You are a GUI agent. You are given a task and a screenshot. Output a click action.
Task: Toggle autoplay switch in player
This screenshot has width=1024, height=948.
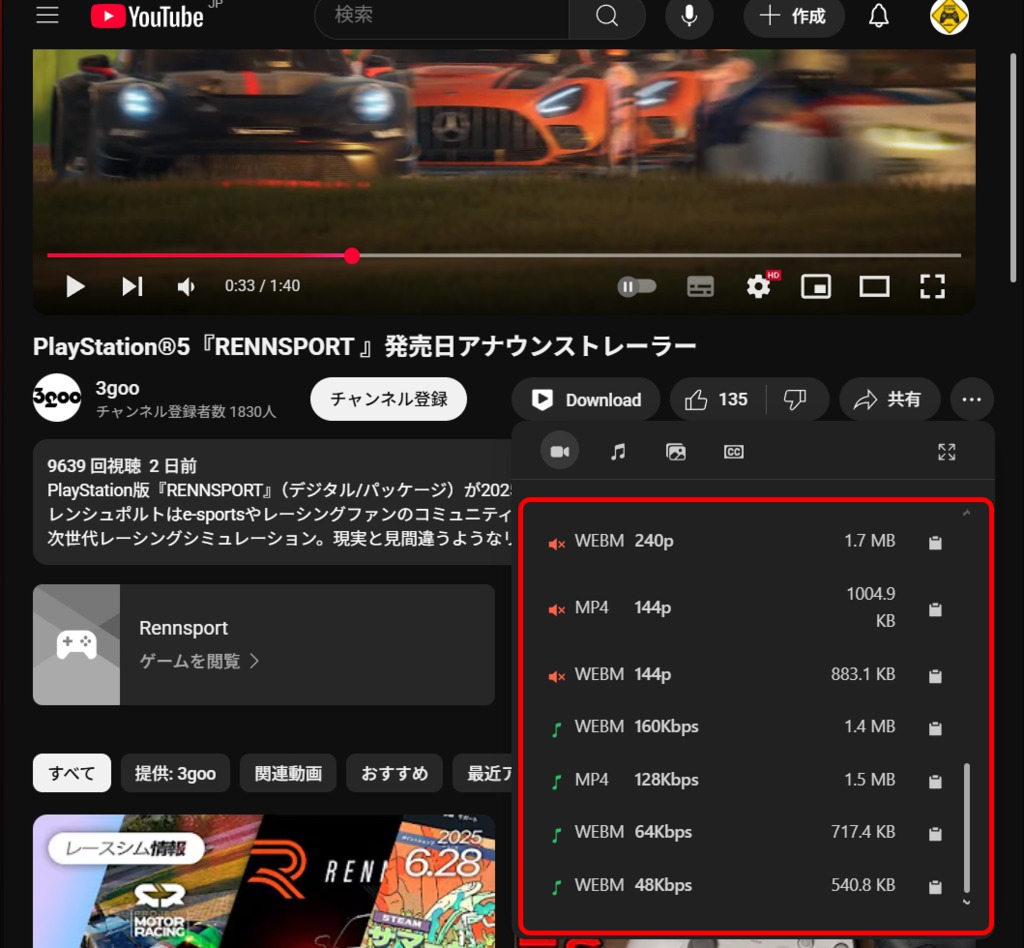pos(637,286)
